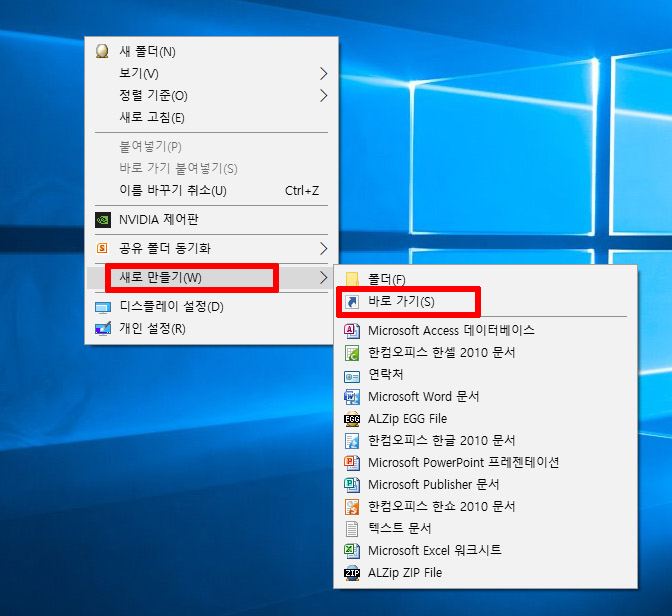This screenshot has height=616, width=672.
Task: Open the 정렬 기준(O) menu item
Action: [211, 95]
